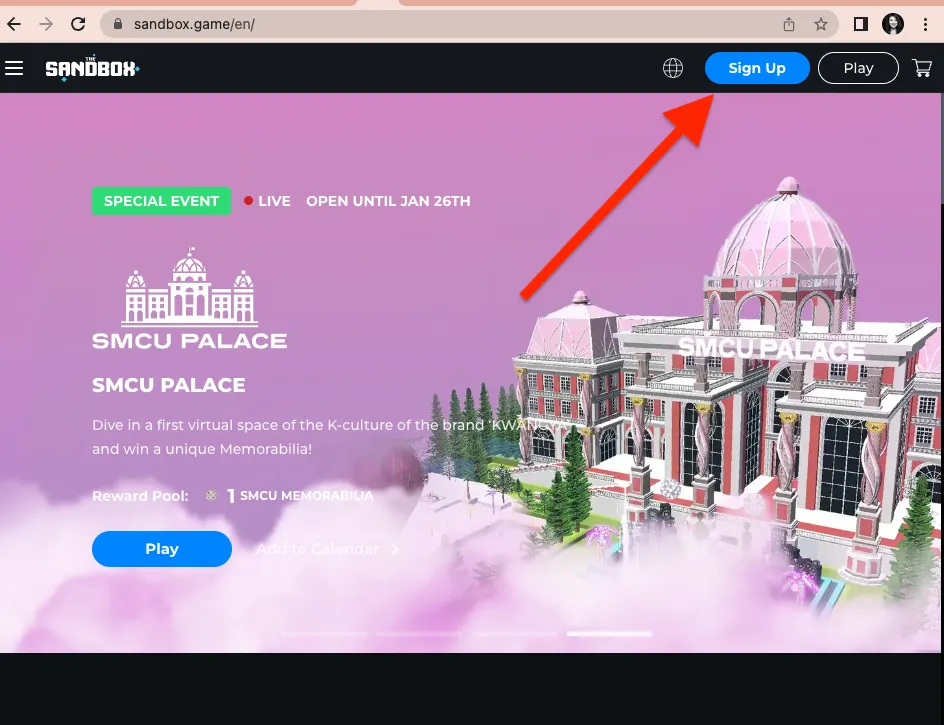Image resolution: width=944 pixels, height=725 pixels.
Task: Open Chrome's three-dot menu
Action: point(925,24)
